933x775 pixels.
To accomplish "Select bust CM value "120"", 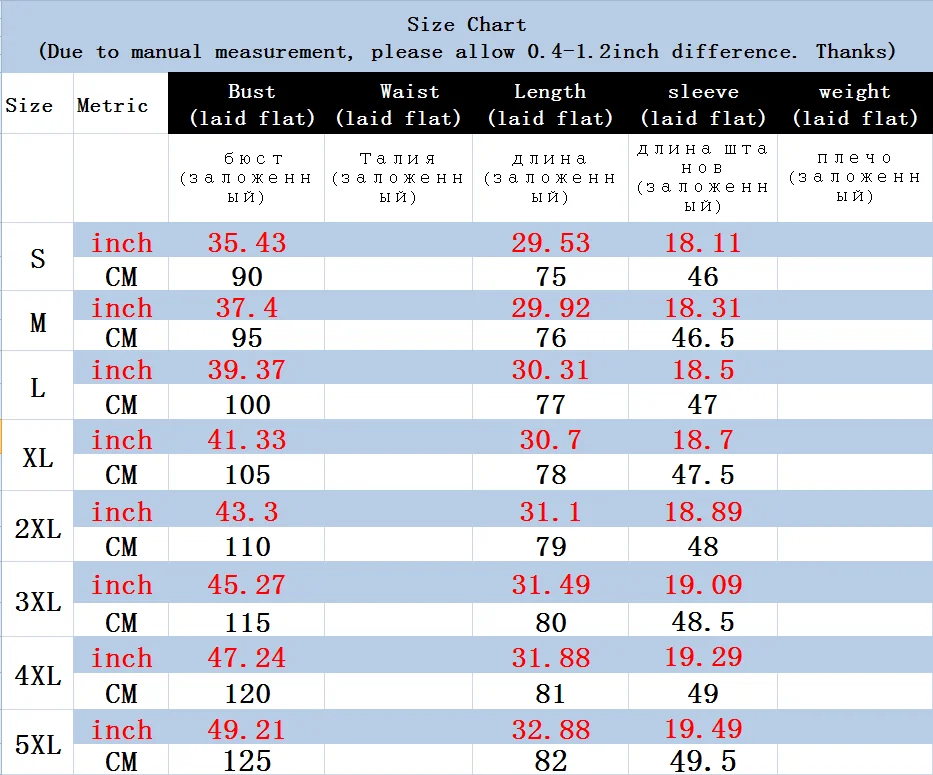I will click(x=248, y=693).
